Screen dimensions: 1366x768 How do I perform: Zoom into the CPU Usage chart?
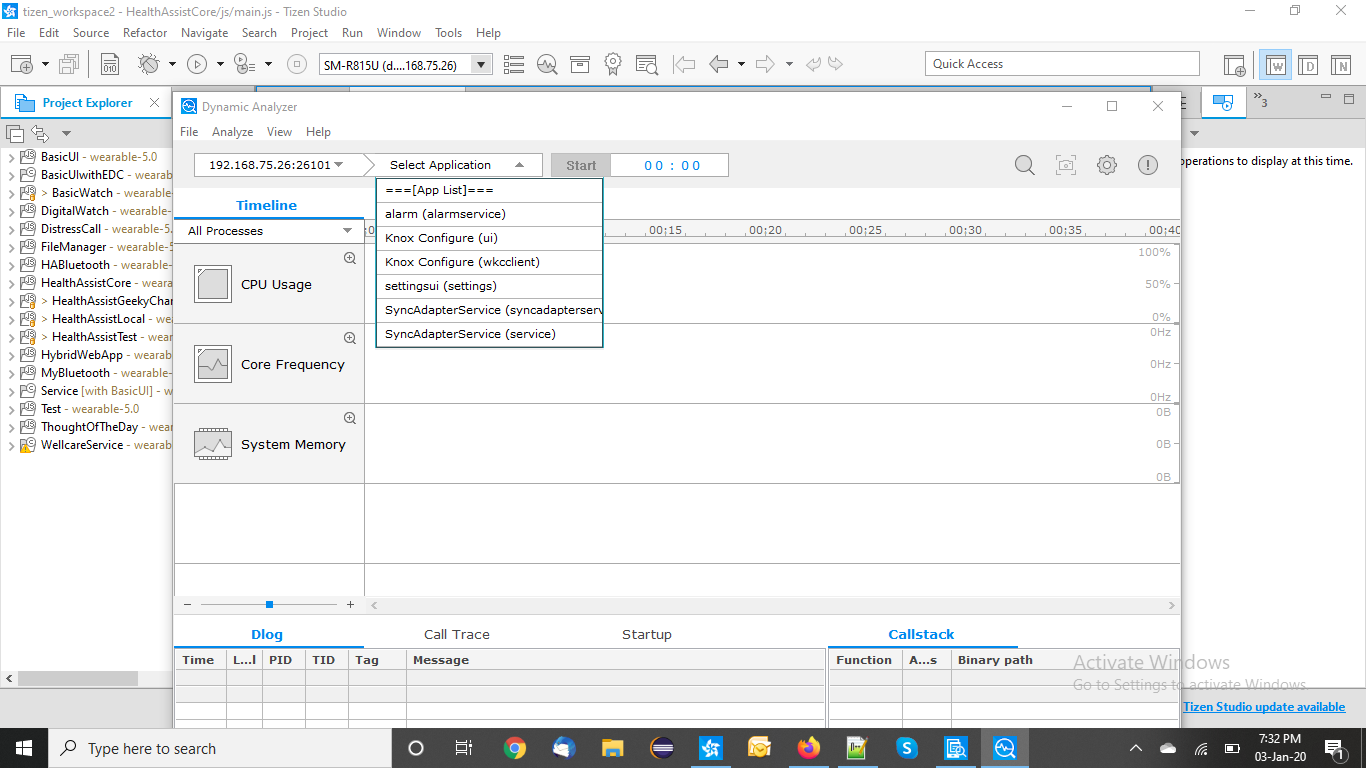click(350, 258)
